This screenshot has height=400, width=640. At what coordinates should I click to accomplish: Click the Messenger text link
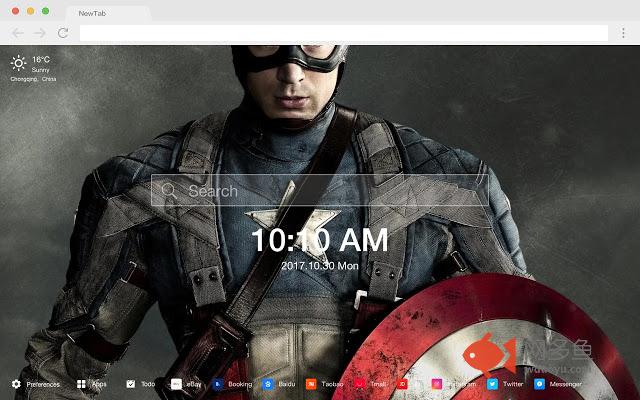tap(566, 384)
